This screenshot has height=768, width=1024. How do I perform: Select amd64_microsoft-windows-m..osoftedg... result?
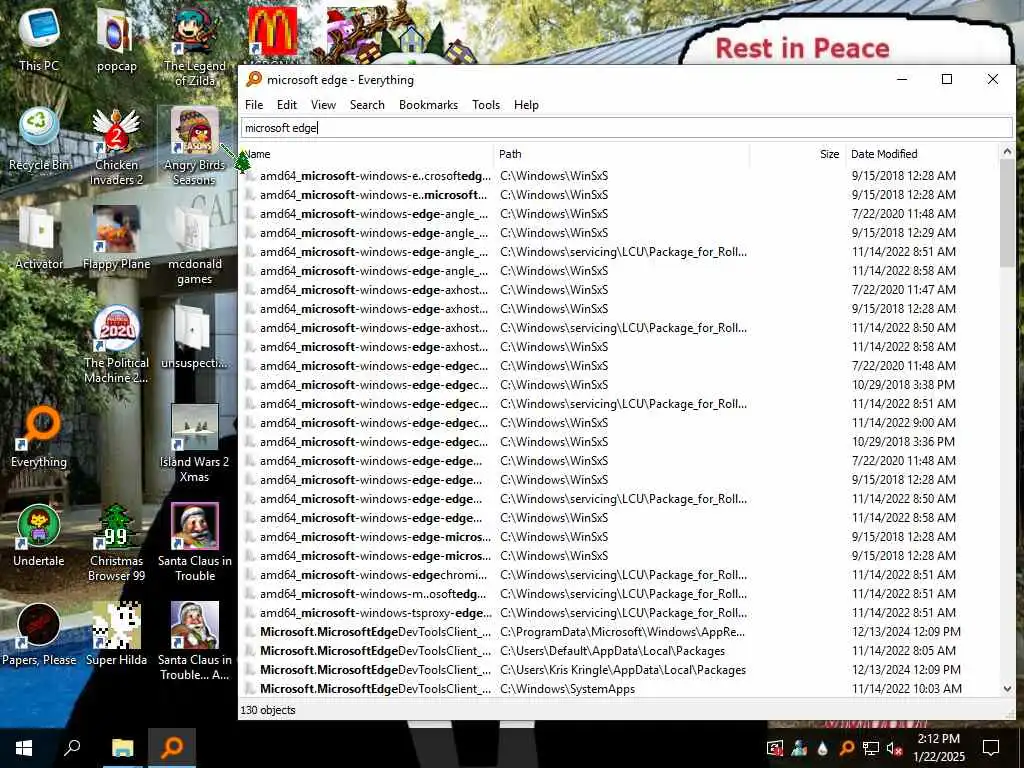(x=618, y=594)
